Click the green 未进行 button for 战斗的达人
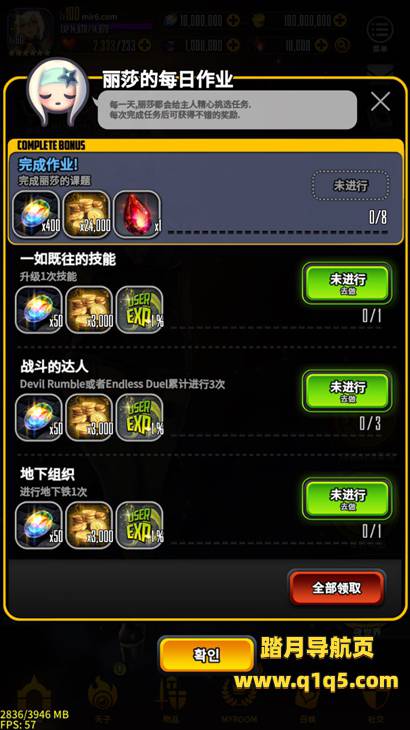 tap(347, 391)
